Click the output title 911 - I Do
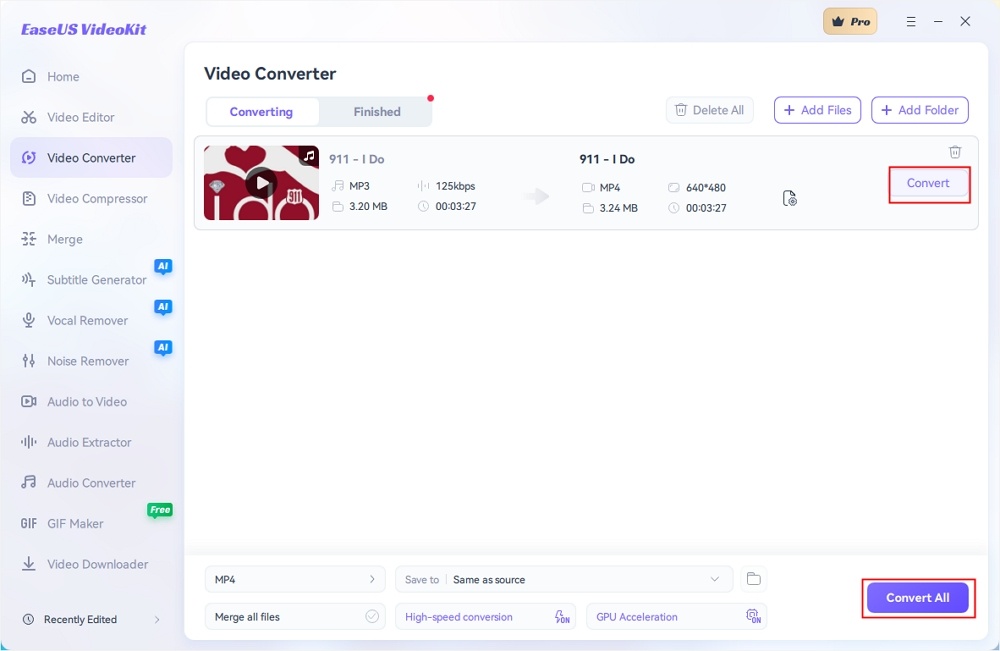The width and height of the screenshot is (1000, 651). coord(607,159)
